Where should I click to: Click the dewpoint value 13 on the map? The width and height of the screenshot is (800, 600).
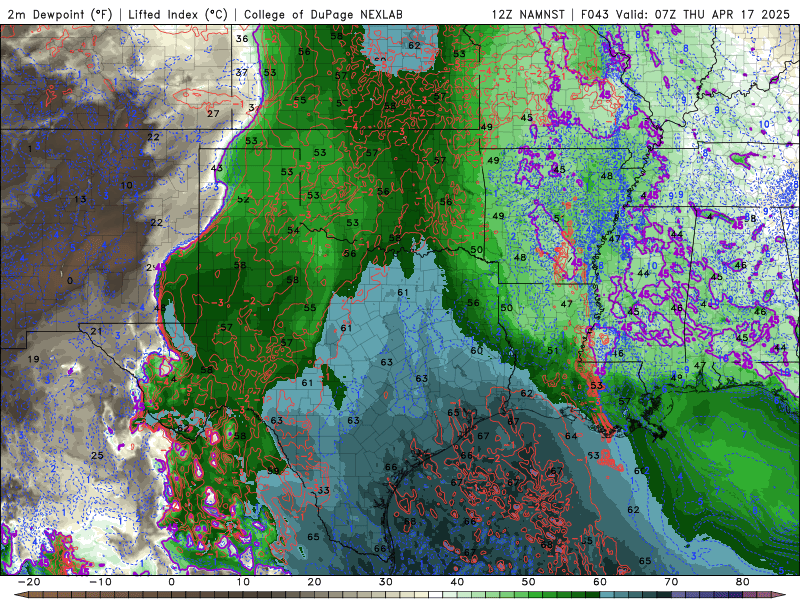80,199
